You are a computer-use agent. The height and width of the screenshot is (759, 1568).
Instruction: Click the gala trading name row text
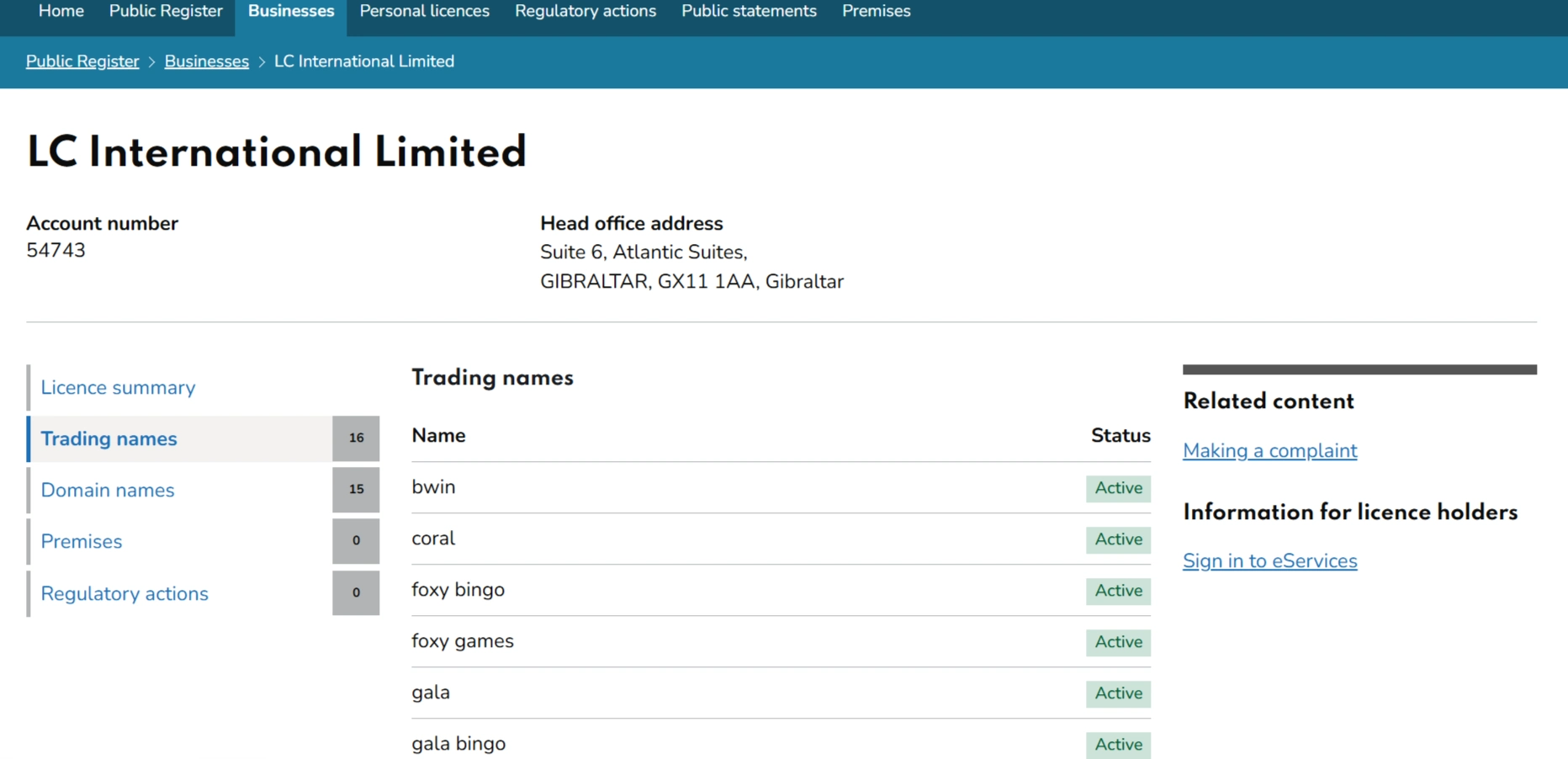tap(431, 693)
